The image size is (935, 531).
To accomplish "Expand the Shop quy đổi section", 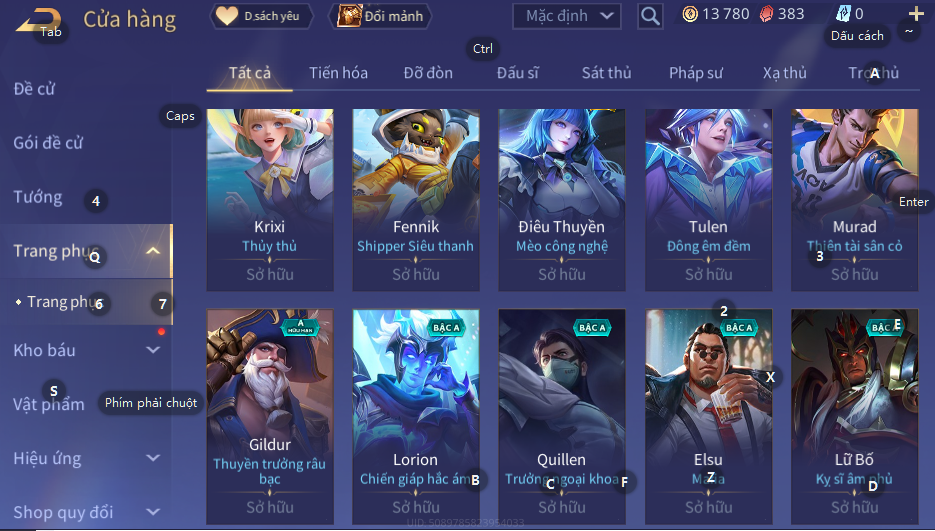I will pos(153,512).
